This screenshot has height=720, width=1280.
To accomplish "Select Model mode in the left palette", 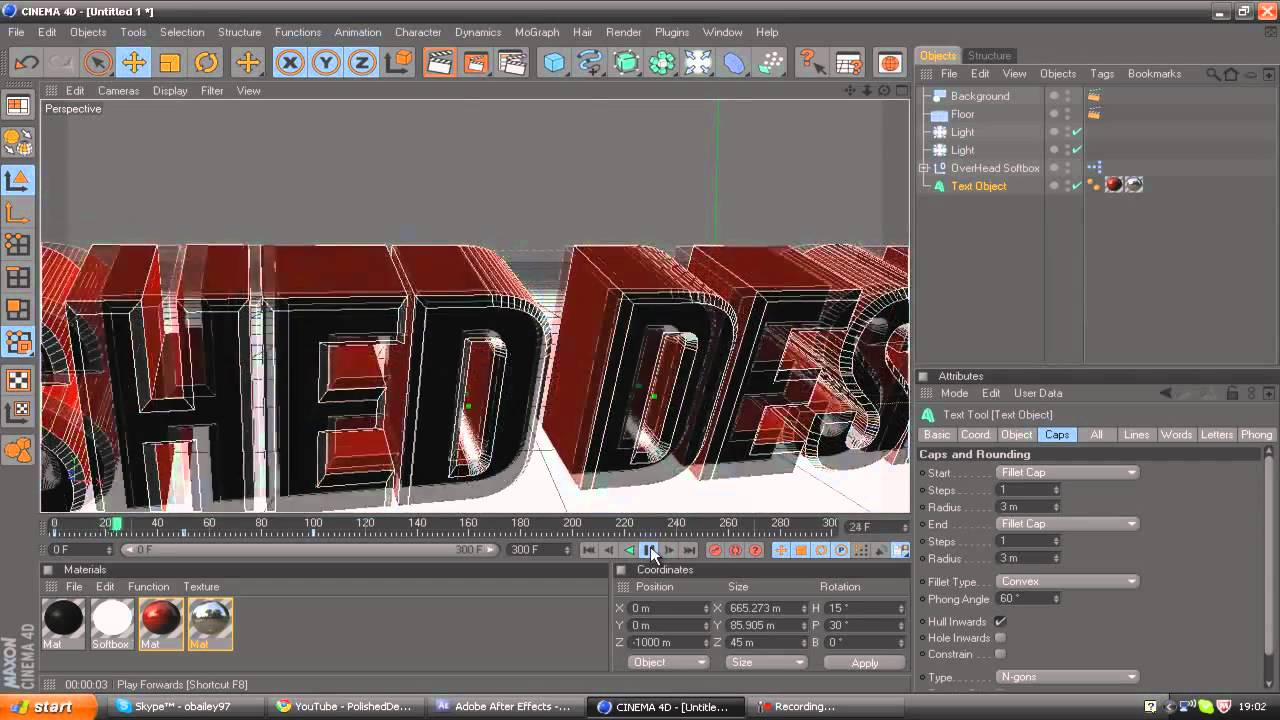I will pyautogui.click(x=18, y=180).
